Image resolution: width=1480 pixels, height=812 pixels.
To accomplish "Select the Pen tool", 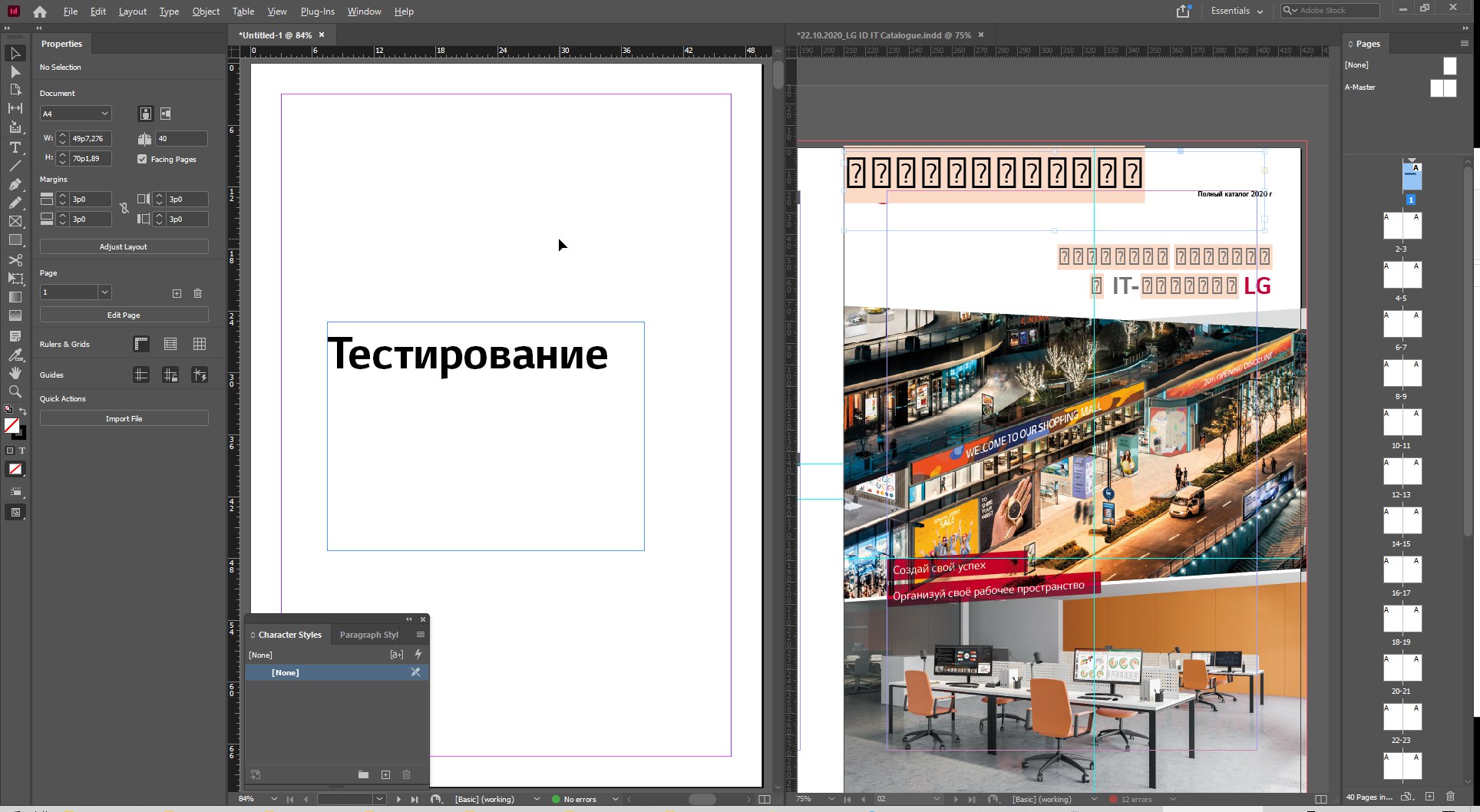I will 15,184.
